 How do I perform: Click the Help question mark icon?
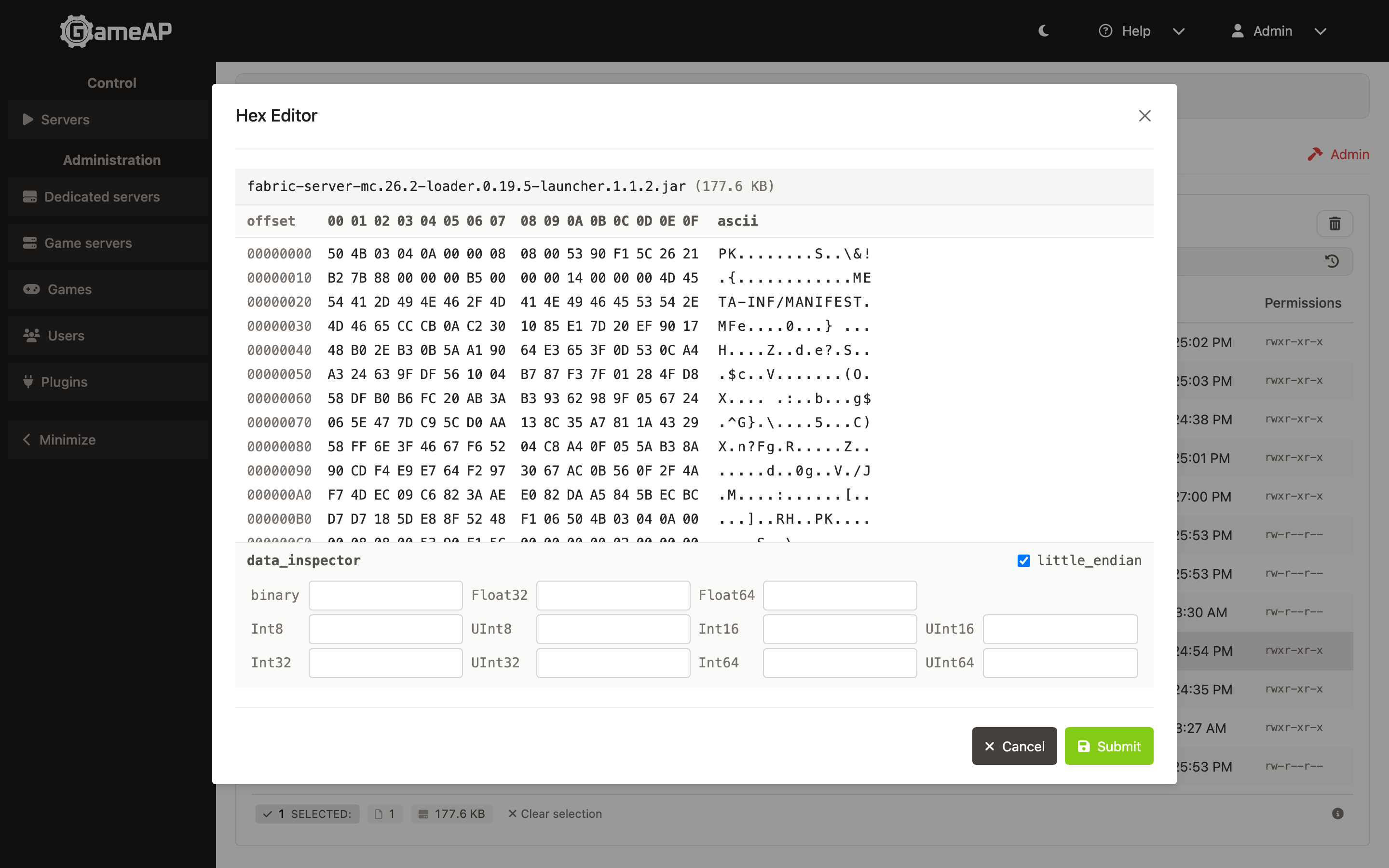tap(1105, 31)
